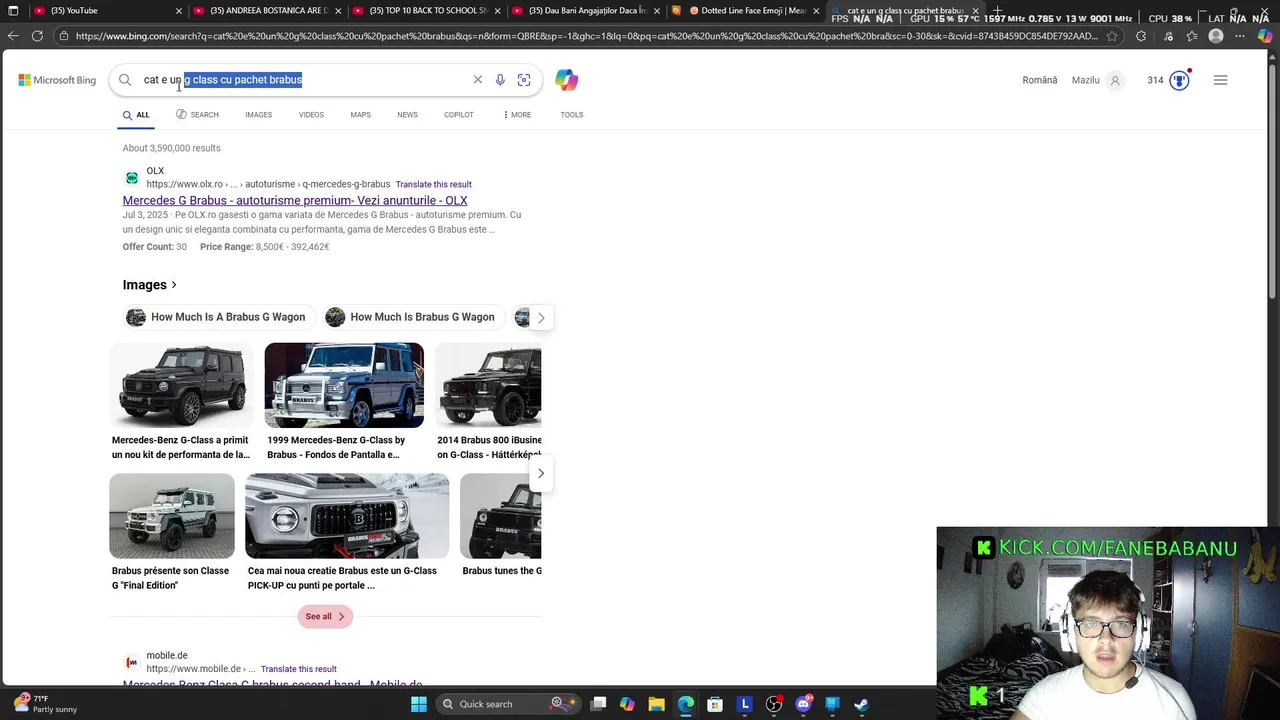Image resolution: width=1280 pixels, height=720 pixels.
Task: Open 2014 Brabus 800 iBusiness thumbnail
Action: (488, 385)
